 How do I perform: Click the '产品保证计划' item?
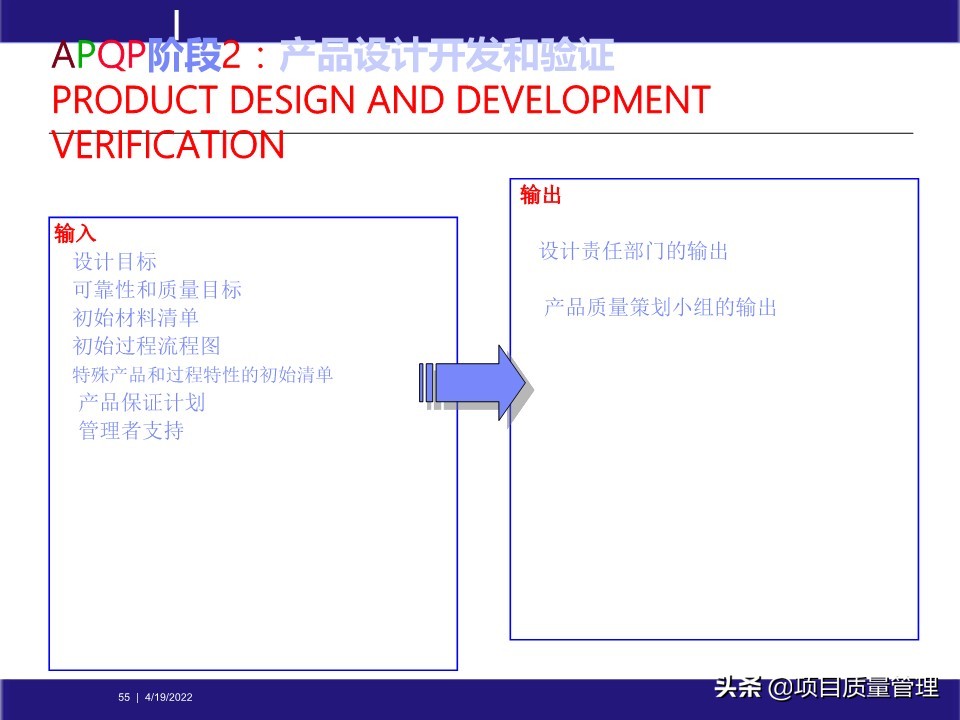tap(141, 402)
